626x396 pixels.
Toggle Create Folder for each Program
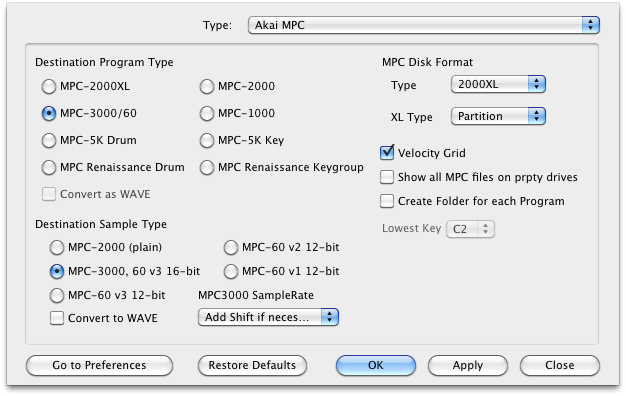click(387, 201)
